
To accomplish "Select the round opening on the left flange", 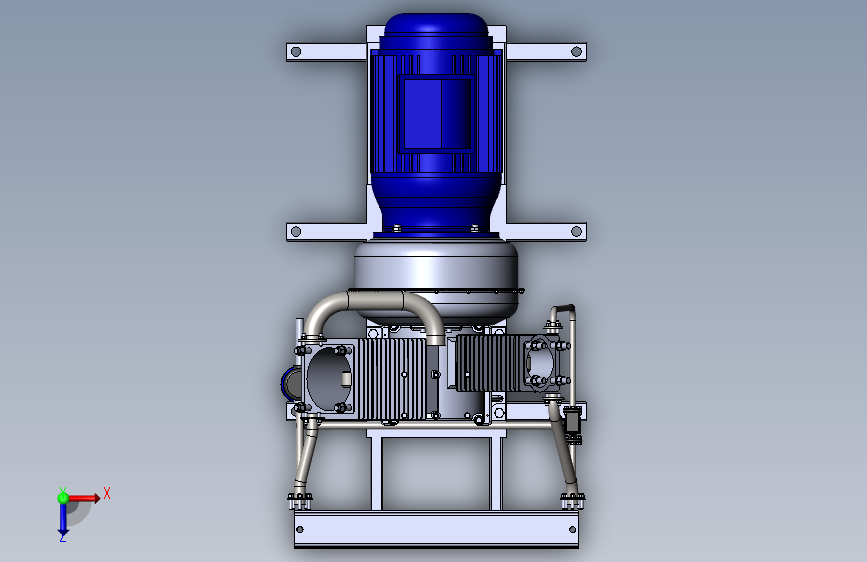I will click(x=328, y=379).
